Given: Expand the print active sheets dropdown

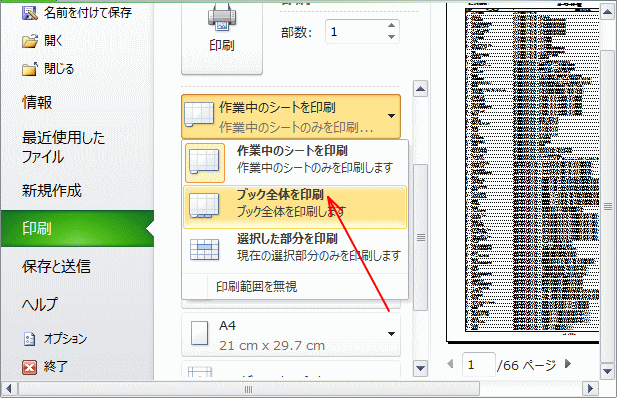Looking at the screenshot, I should (x=291, y=116).
